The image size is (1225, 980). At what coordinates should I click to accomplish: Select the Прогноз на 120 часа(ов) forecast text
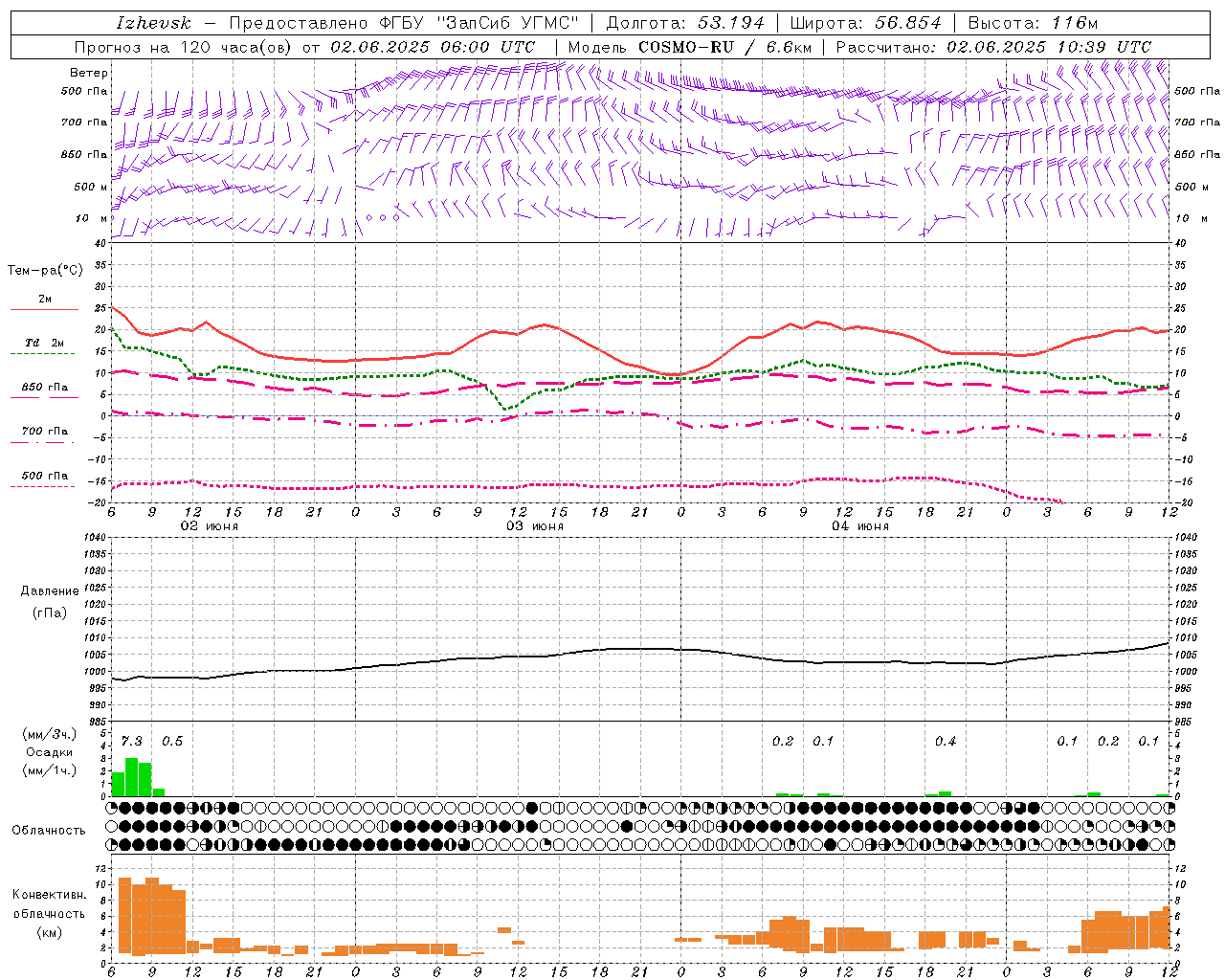click(186, 47)
